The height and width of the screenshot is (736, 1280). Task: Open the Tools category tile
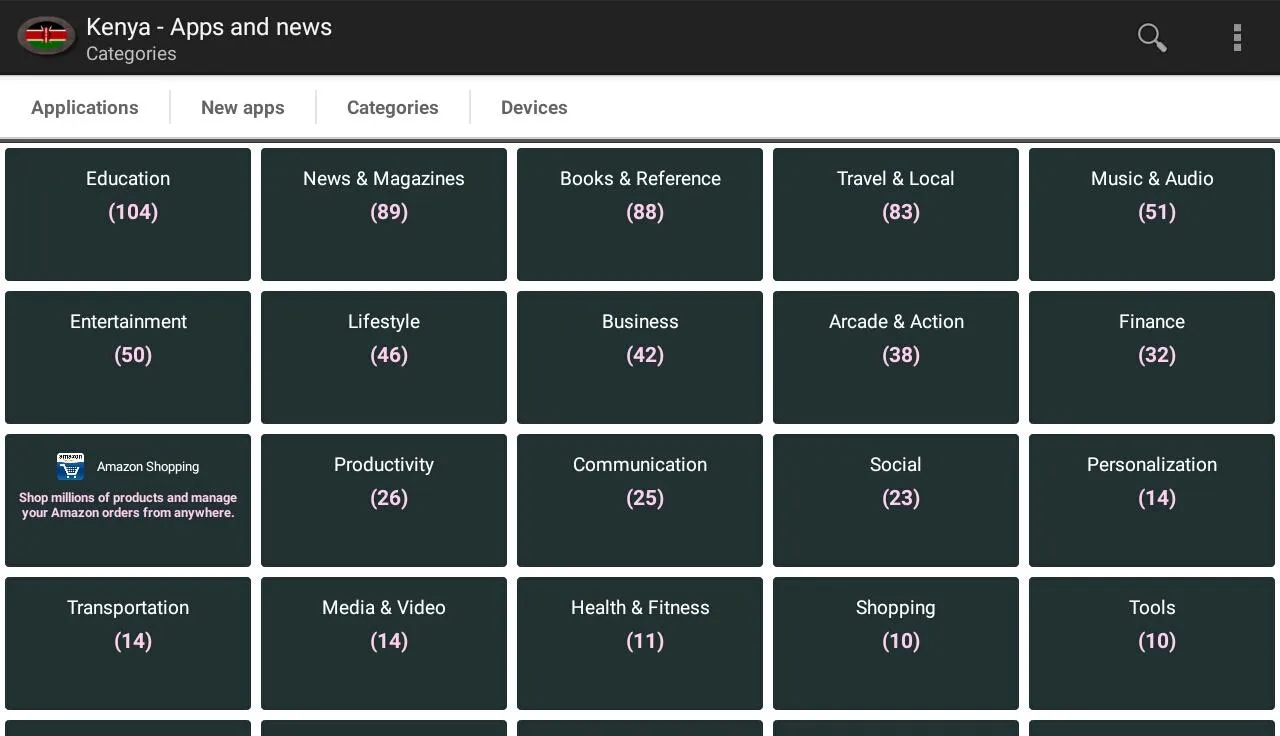(x=1152, y=643)
